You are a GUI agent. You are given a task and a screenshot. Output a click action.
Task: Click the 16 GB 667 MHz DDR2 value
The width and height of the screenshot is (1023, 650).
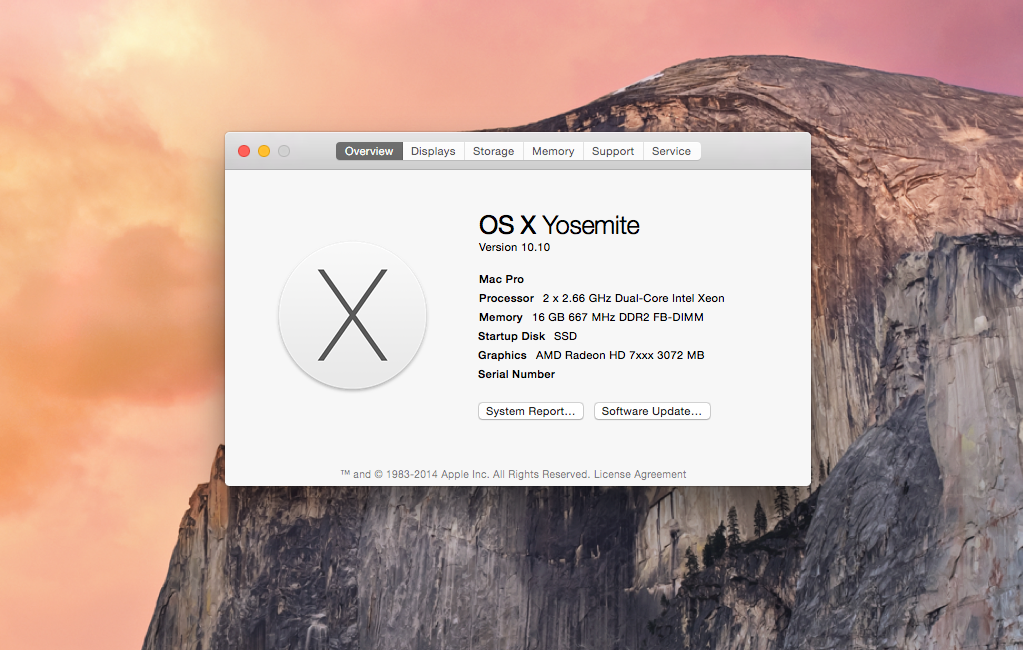pyautogui.click(x=618, y=317)
